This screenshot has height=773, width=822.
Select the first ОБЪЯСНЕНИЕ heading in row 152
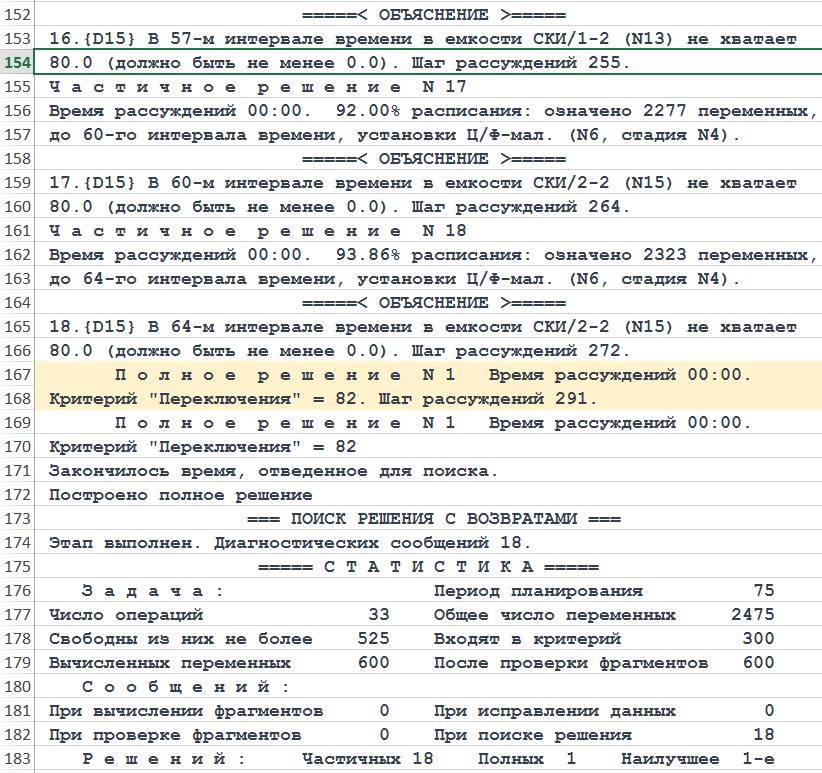pos(433,15)
